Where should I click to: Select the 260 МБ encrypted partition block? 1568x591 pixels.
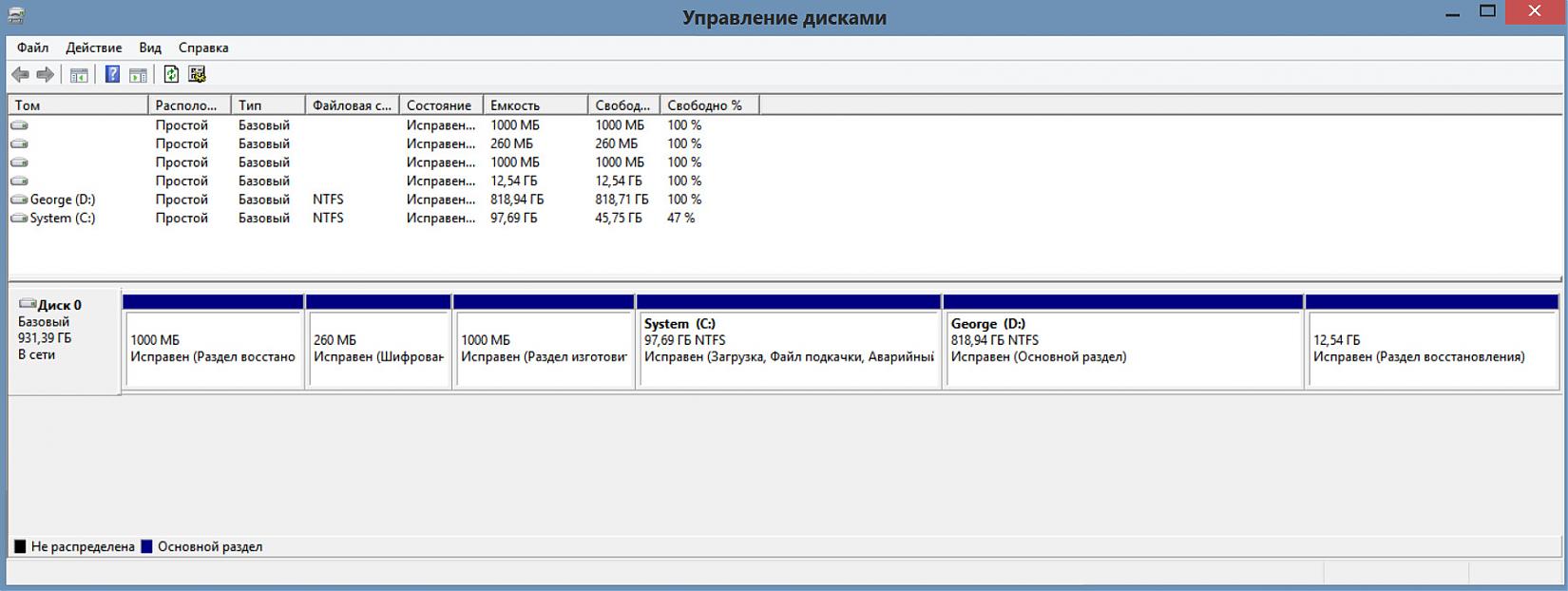(378, 341)
